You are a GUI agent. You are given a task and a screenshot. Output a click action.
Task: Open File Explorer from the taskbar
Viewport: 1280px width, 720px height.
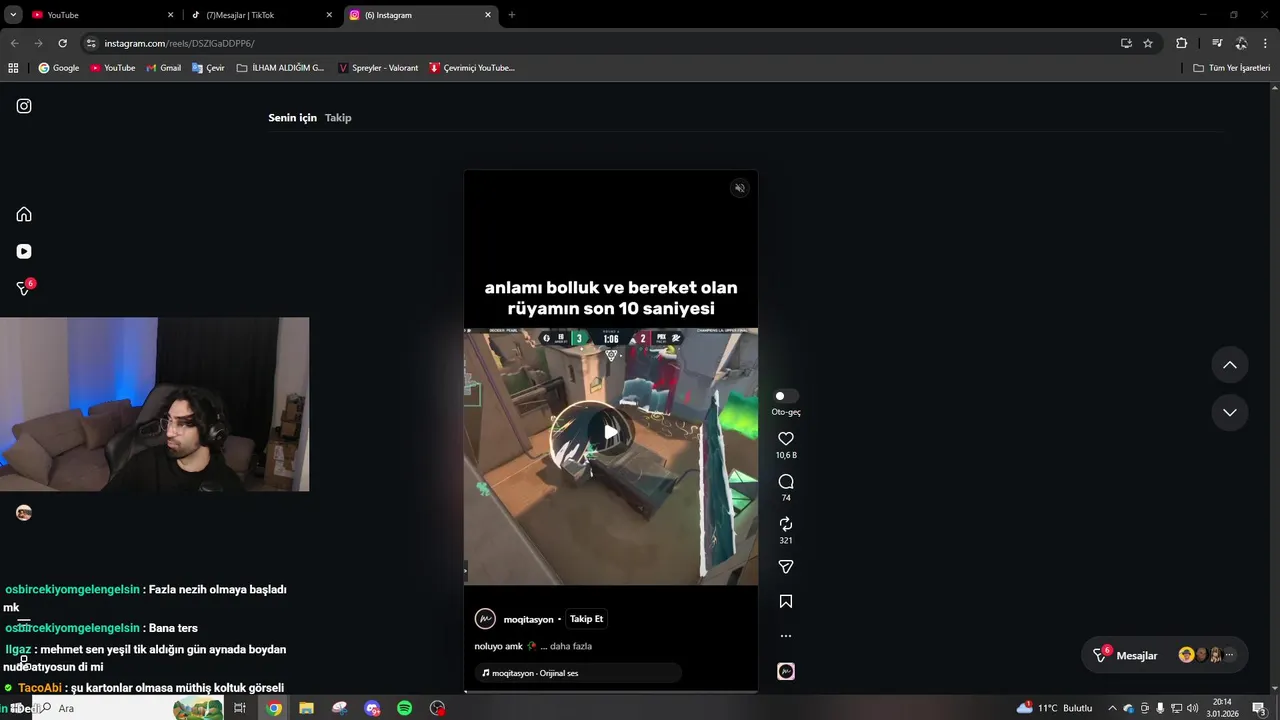tap(306, 708)
